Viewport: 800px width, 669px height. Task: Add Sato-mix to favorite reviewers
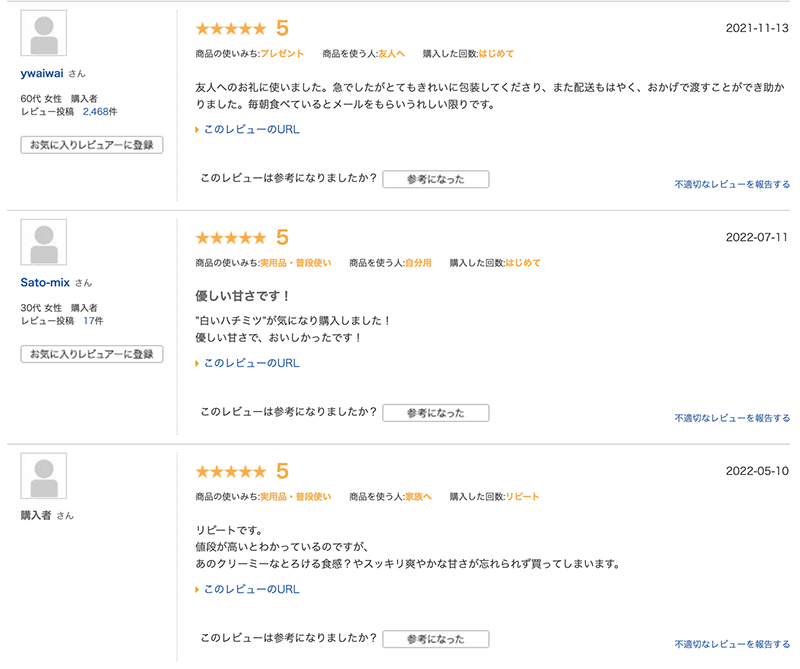click(x=92, y=354)
